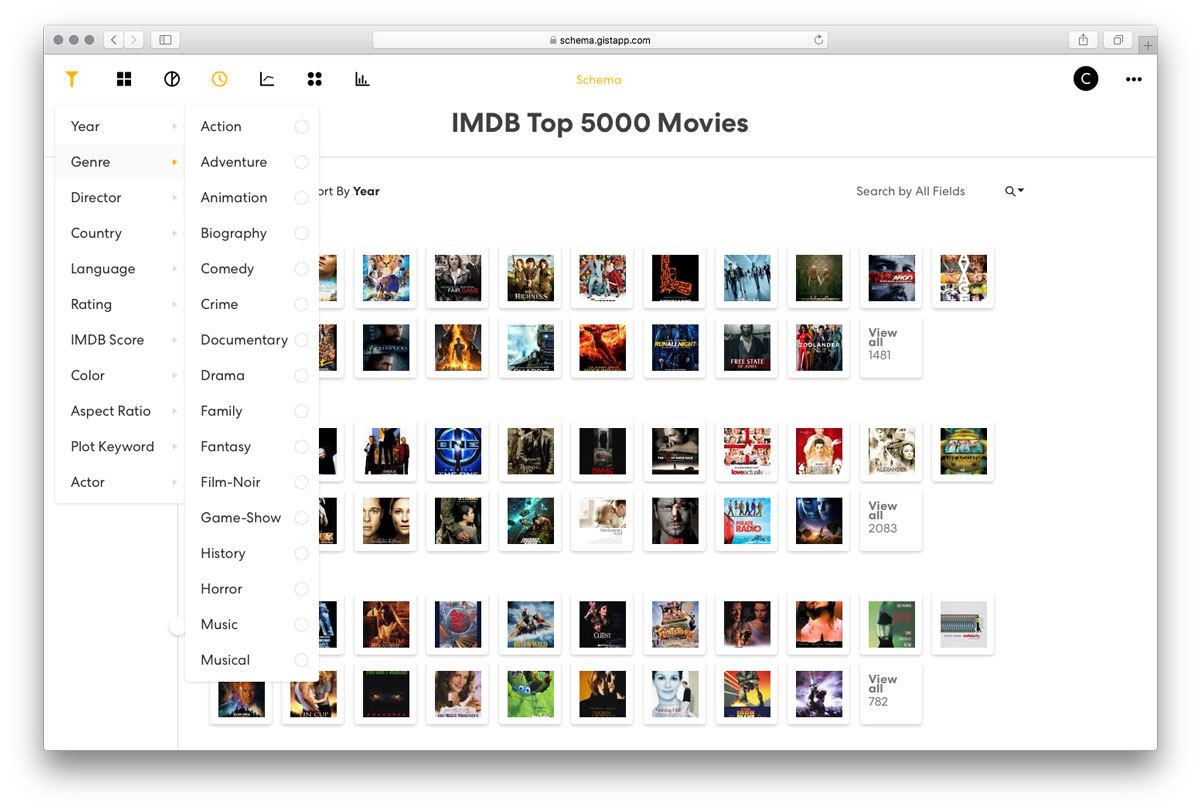Open the Zoolander movie thumbnail
This screenshot has width=1200, height=812.
pos(819,347)
